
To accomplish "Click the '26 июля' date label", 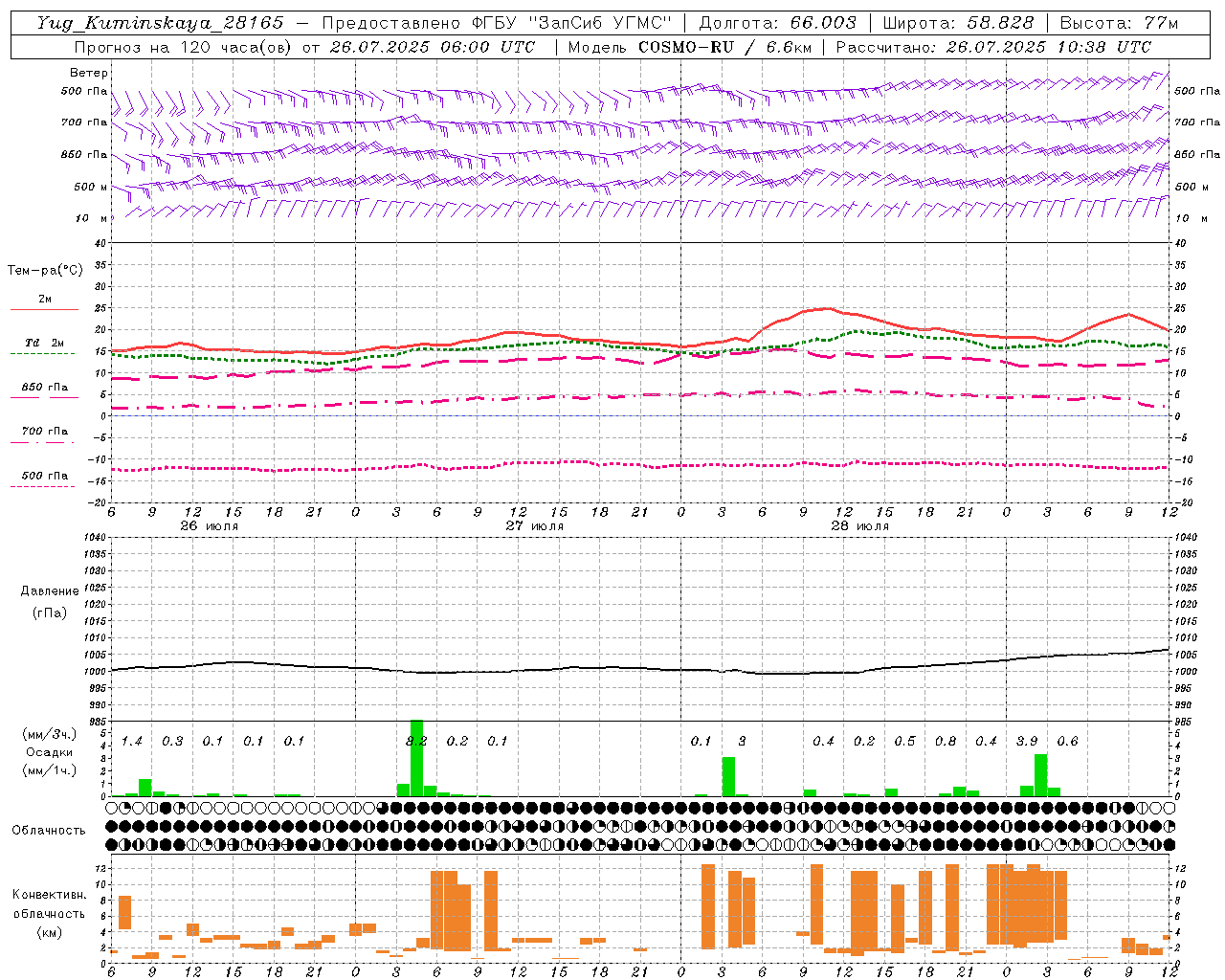I will (x=210, y=526).
